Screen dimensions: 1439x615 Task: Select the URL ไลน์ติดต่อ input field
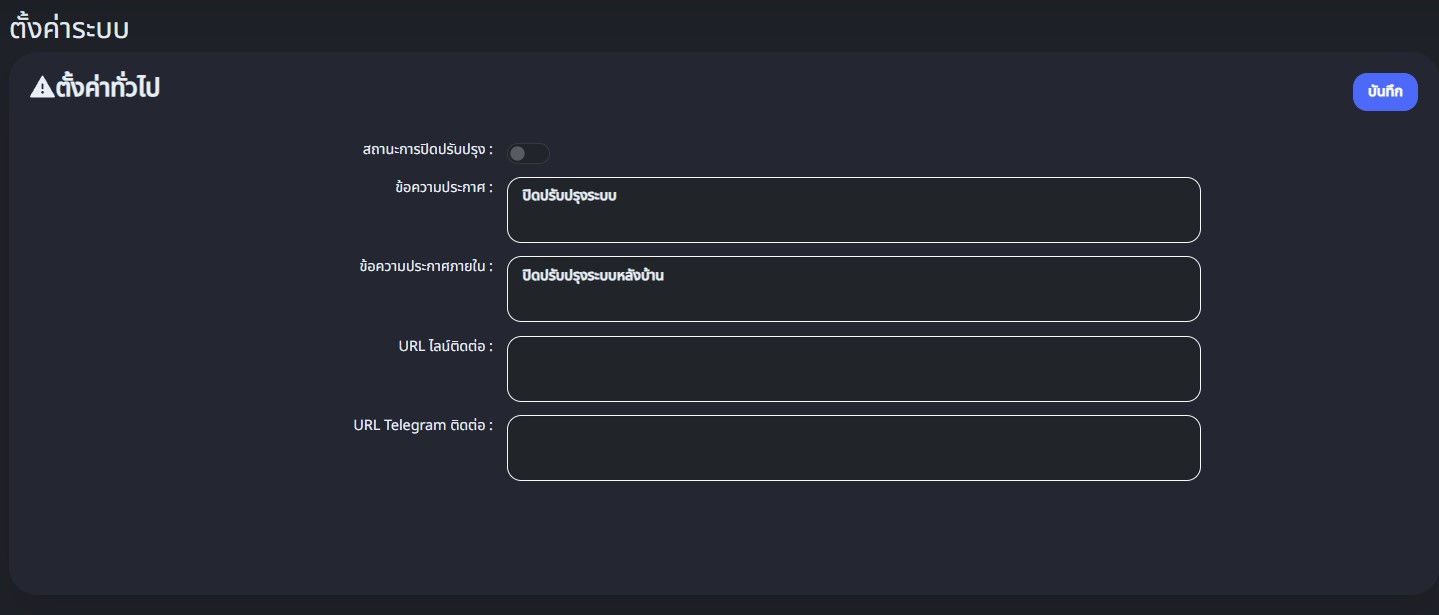(853, 369)
